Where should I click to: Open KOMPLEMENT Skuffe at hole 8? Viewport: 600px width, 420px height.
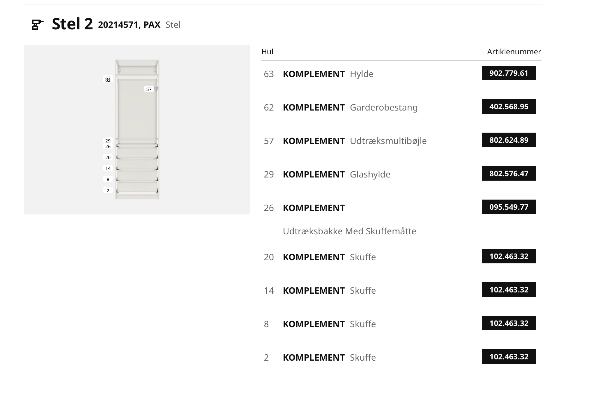point(329,324)
